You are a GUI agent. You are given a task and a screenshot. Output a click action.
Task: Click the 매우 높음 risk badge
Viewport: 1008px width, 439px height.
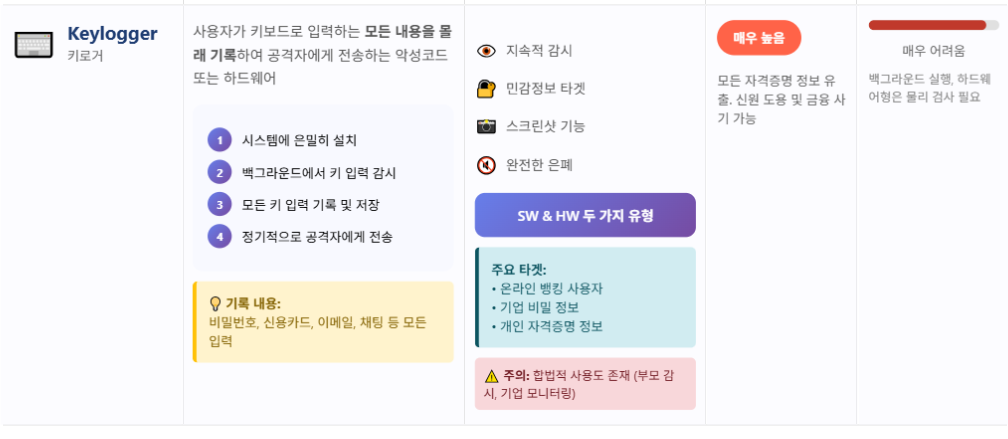pos(759,38)
